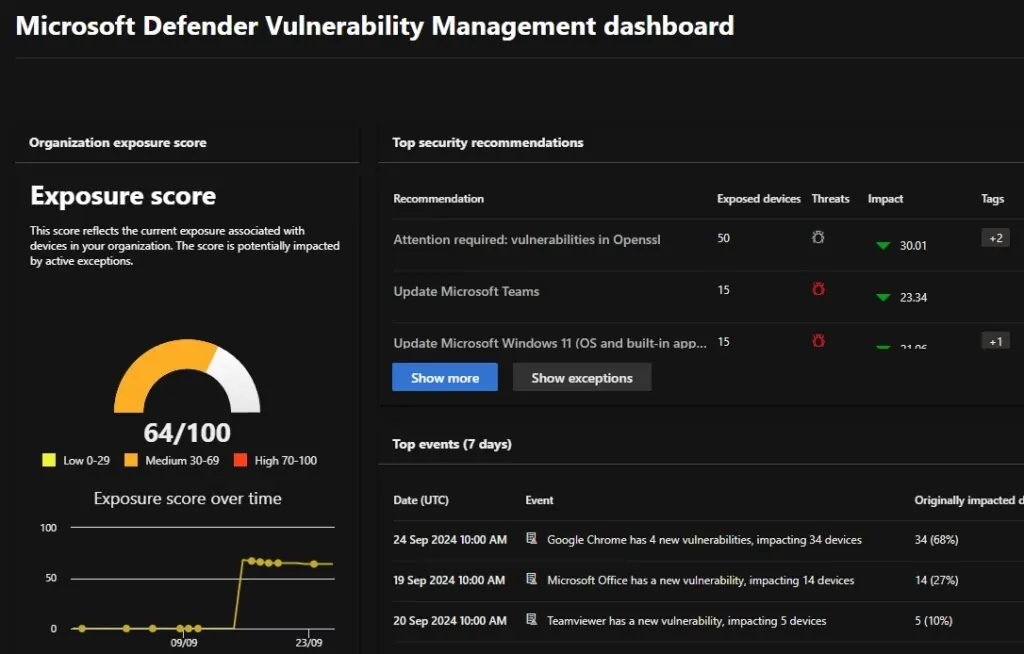Click the Show more button
This screenshot has width=1024, height=654.
[445, 378]
